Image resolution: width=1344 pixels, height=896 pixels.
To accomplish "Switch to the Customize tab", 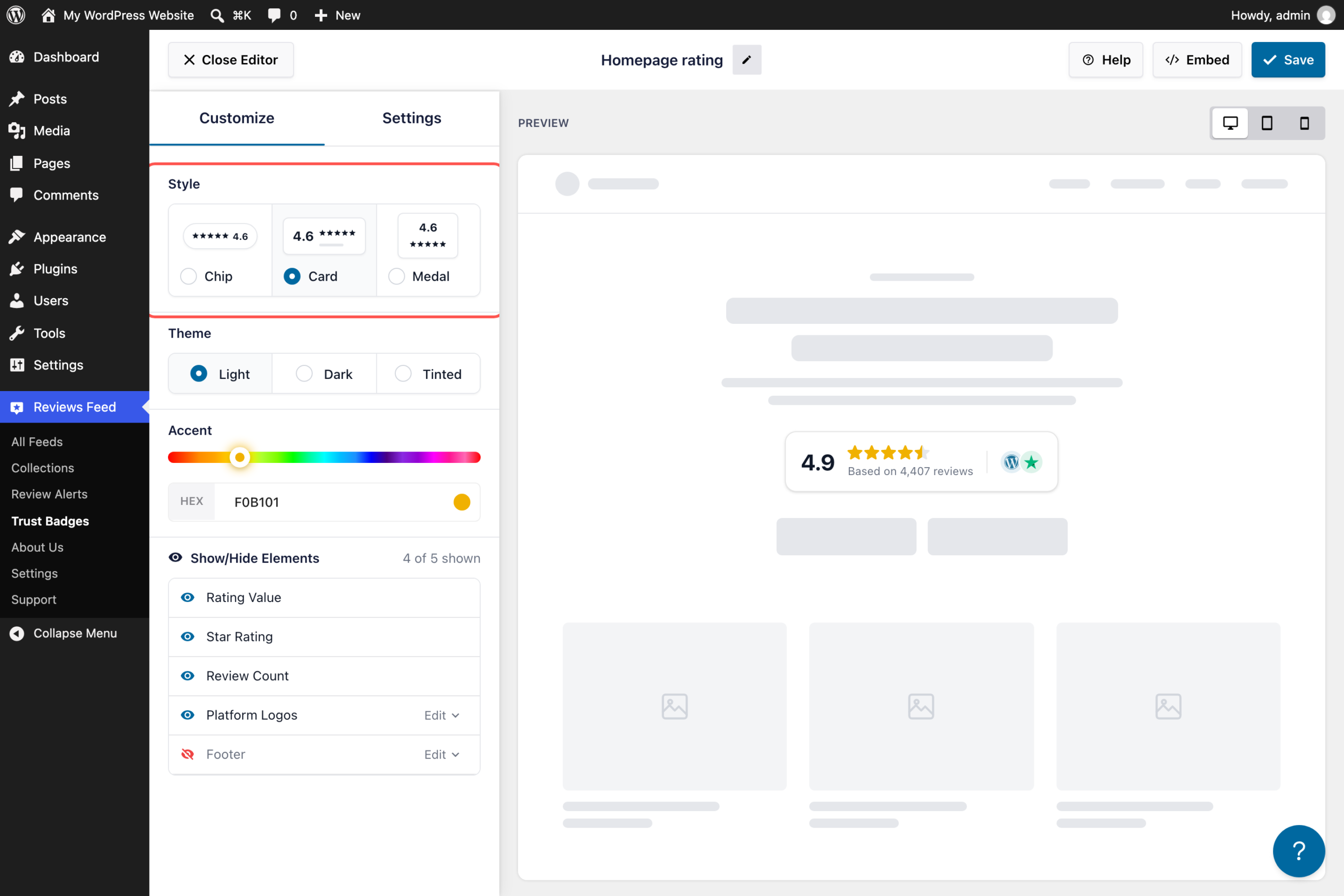I will pos(237,118).
